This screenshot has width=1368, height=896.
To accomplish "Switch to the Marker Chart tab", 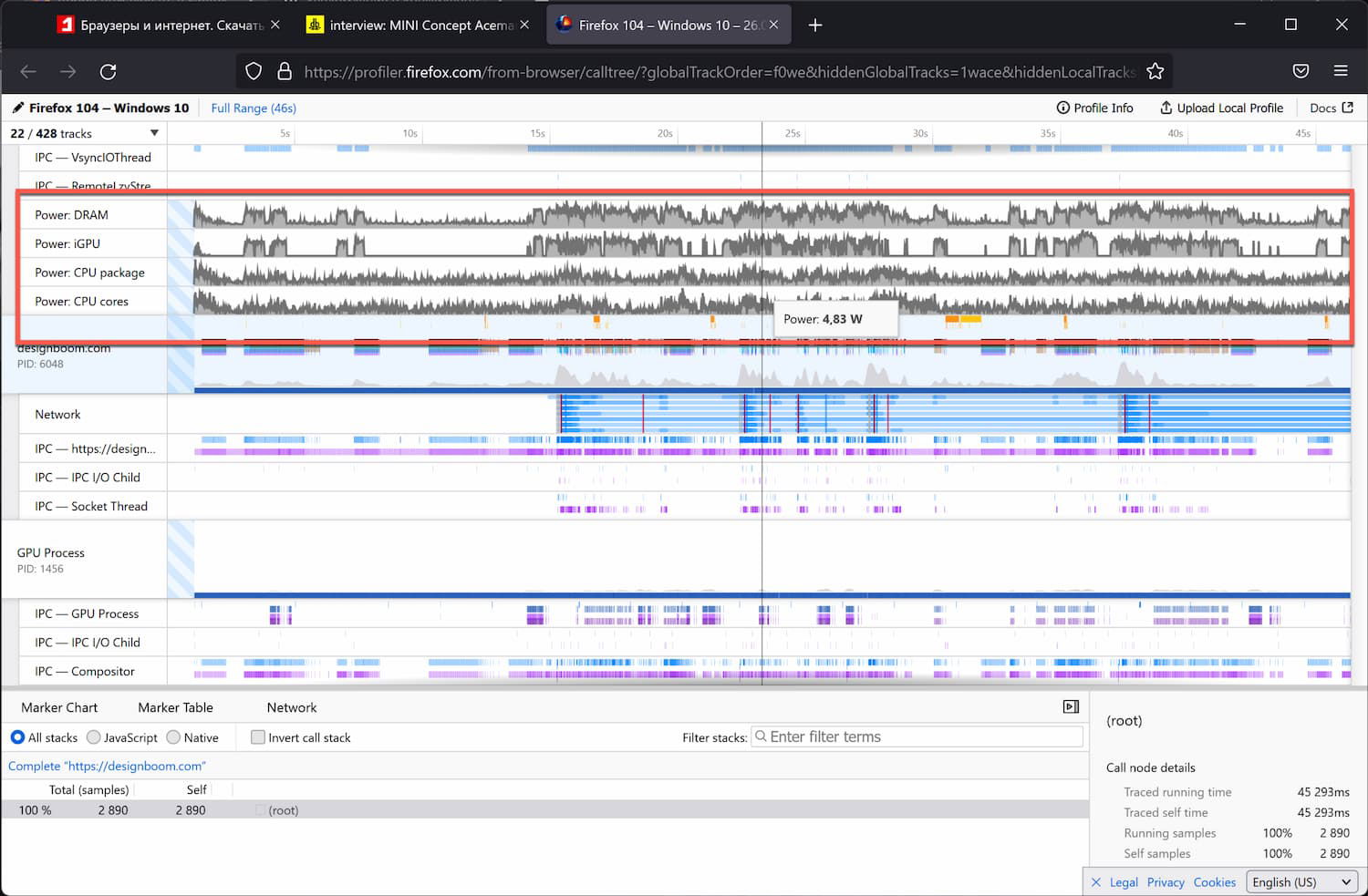I will coord(59,707).
